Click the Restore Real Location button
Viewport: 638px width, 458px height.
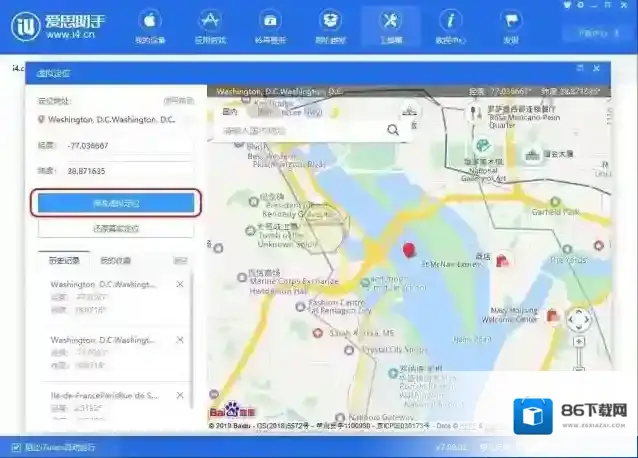tap(116, 229)
